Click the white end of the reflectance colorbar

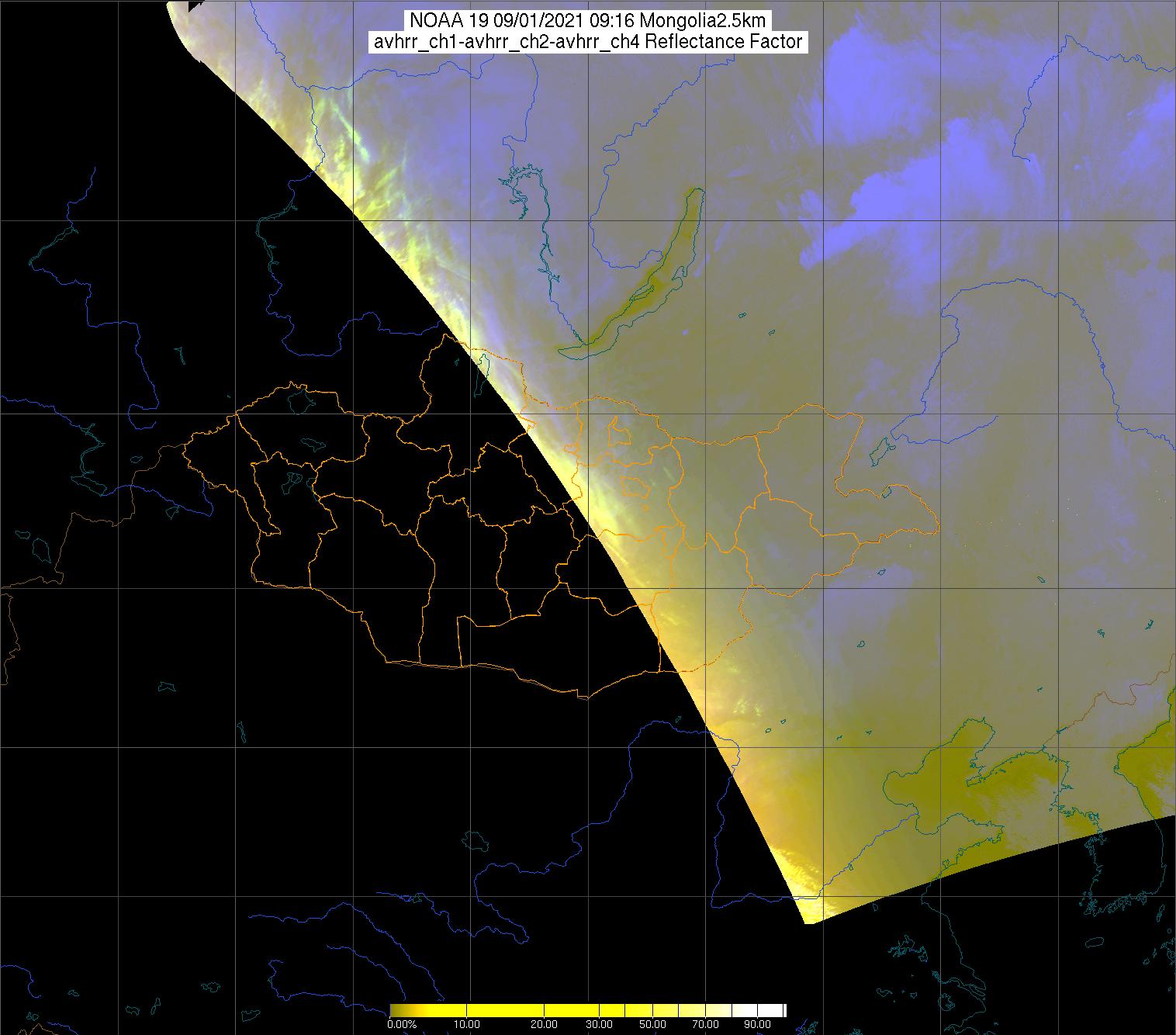(x=772, y=1010)
